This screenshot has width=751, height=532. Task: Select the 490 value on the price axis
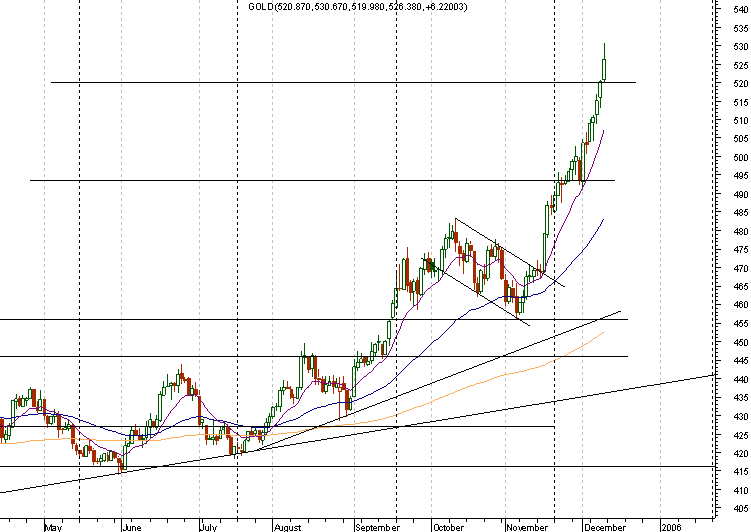(740, 194)
